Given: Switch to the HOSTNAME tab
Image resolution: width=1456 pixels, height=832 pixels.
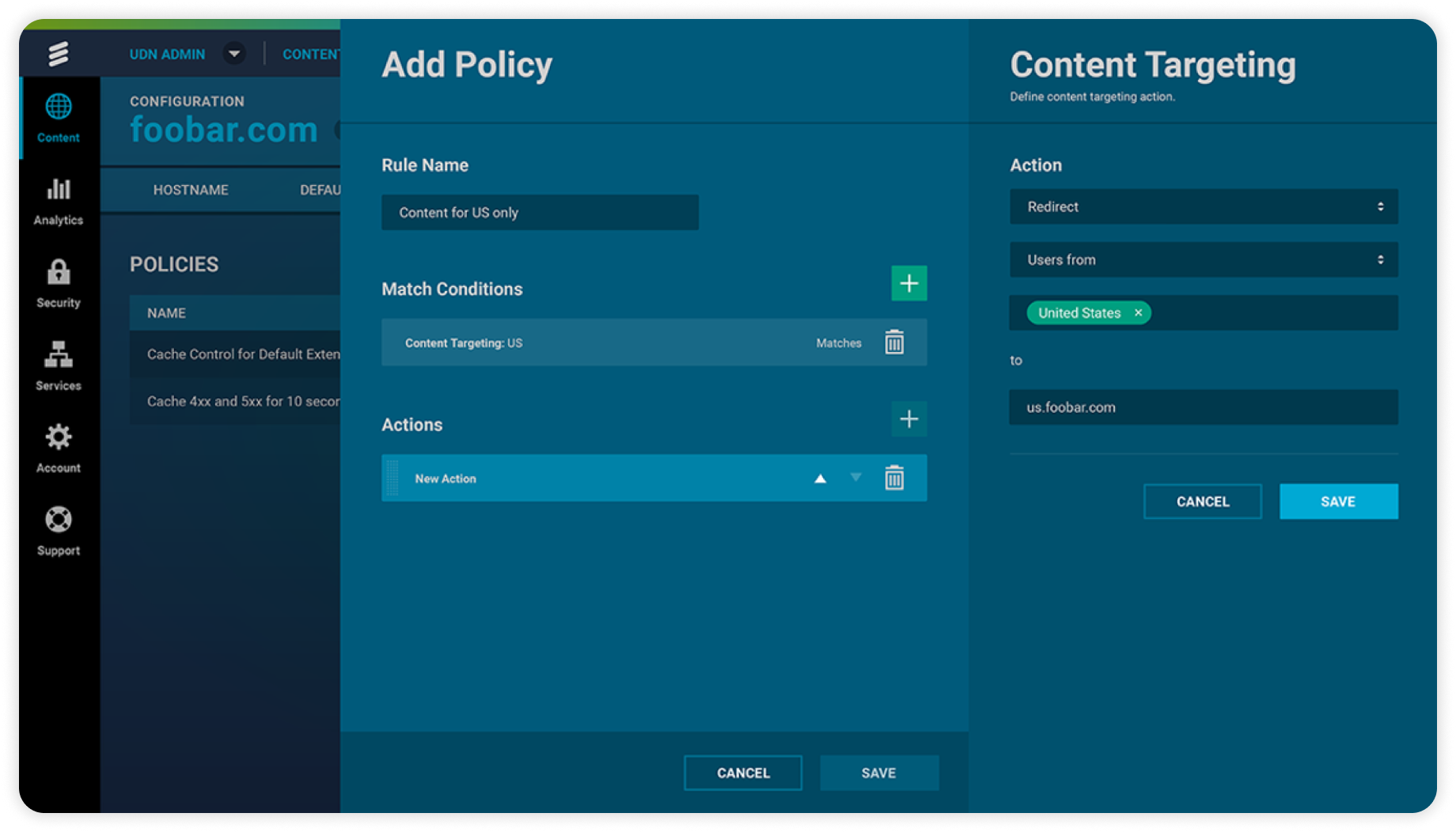Looking at the screenshot, I should pyautogui.click(x=191, y=190).
